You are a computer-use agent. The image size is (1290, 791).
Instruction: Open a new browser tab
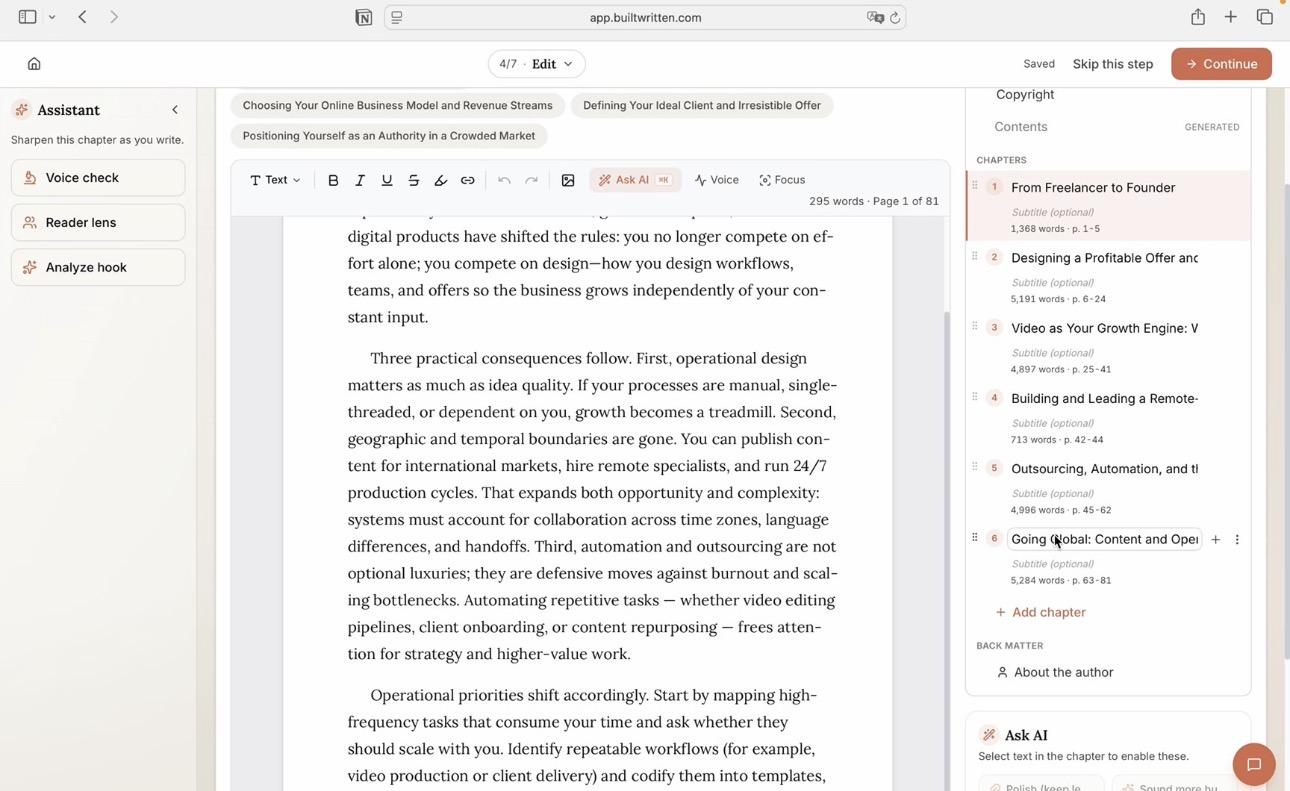tap(1231, 17)
